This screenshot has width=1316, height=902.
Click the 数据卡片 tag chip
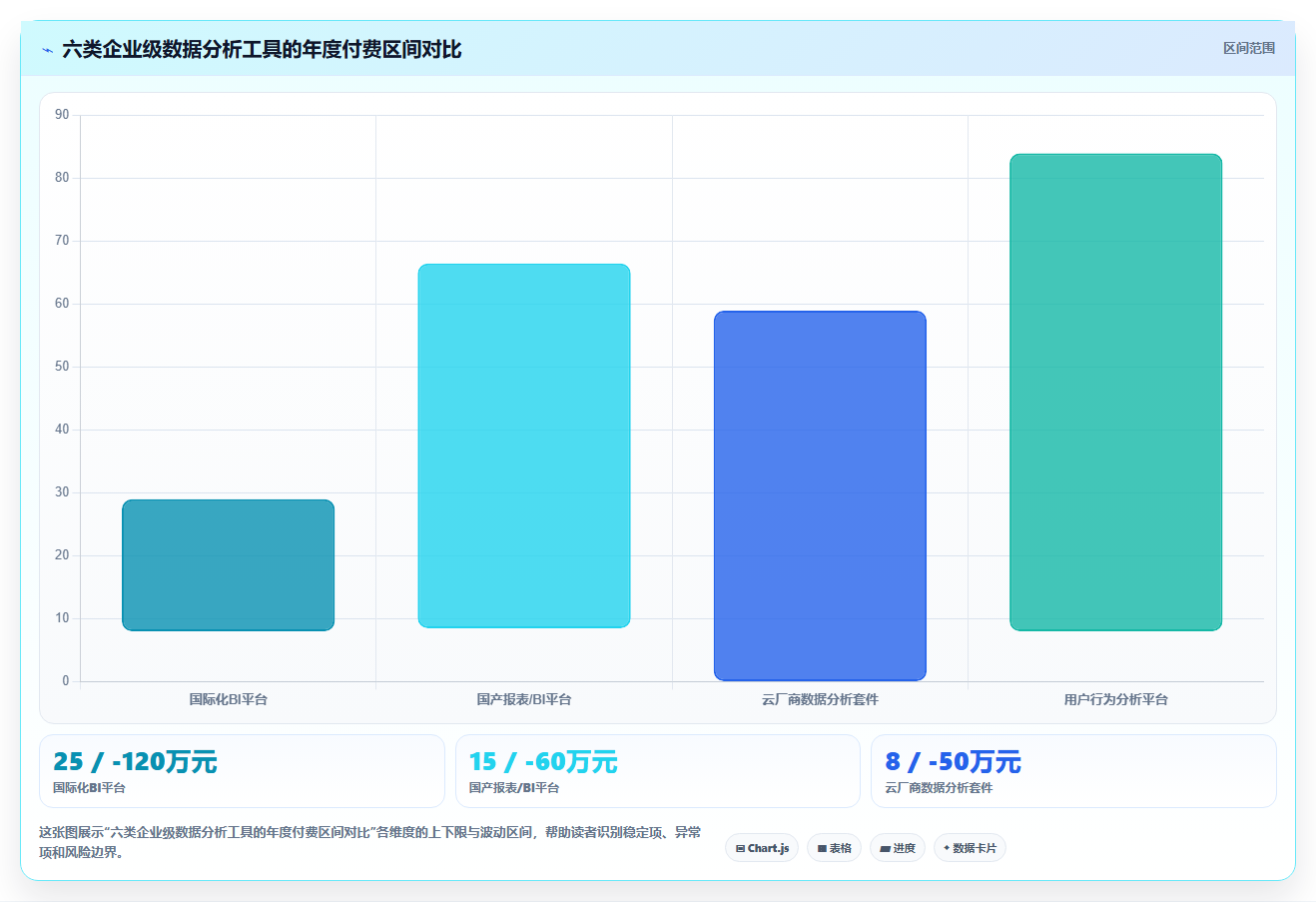[970, 848]
